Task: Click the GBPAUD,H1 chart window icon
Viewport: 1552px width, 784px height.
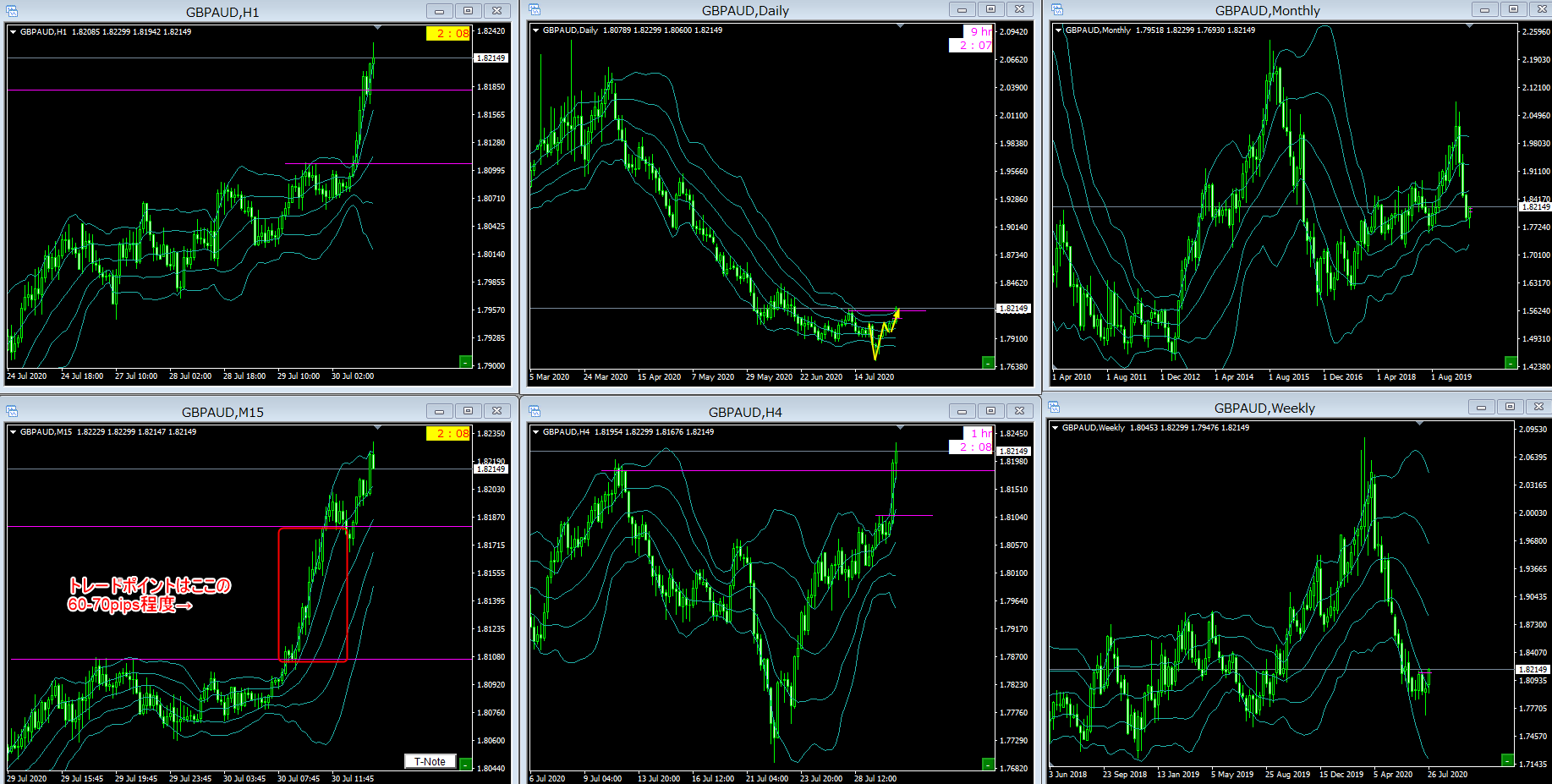Action: coord(12,12)
